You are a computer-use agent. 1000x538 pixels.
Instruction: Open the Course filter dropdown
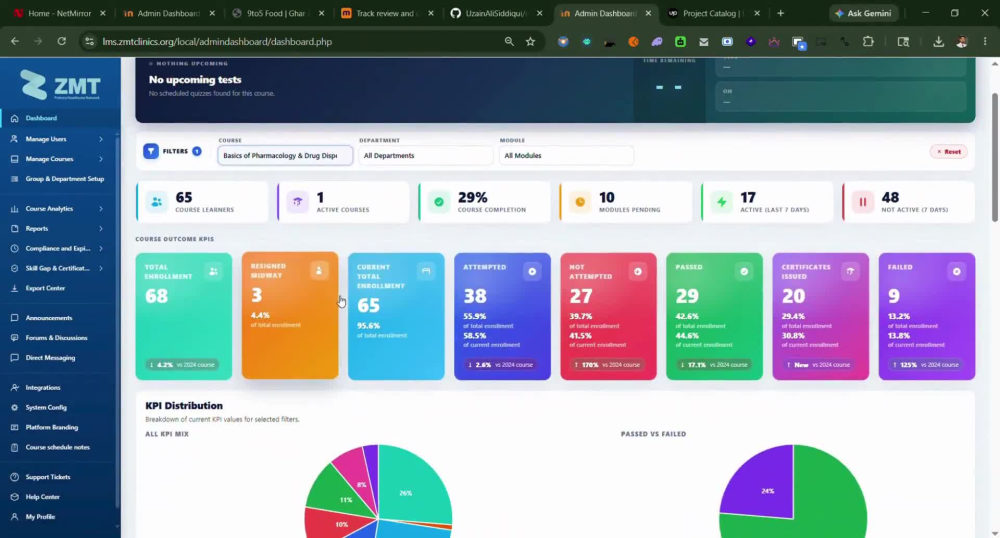[285, 156]
